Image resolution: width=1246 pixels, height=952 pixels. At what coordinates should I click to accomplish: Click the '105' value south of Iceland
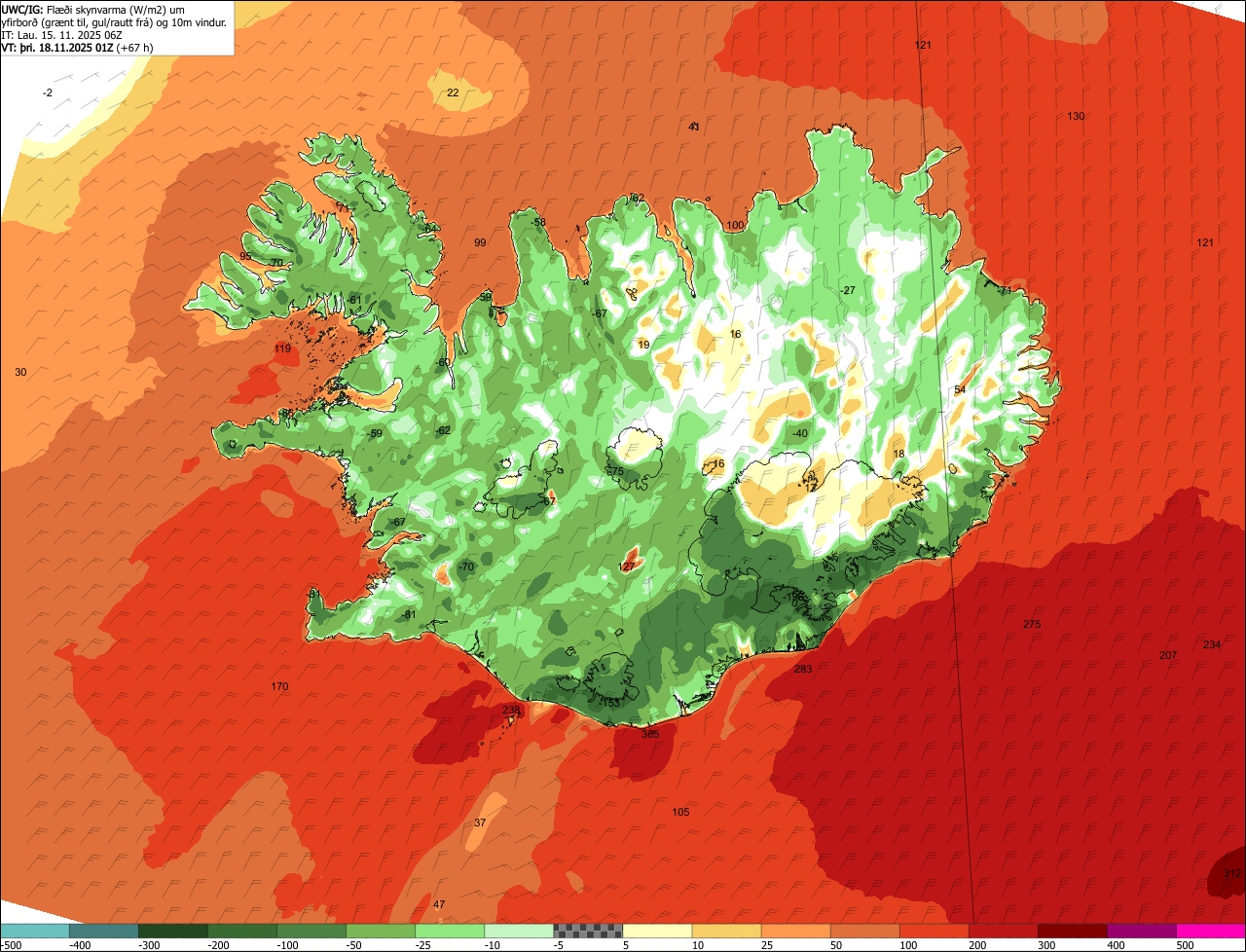[680, 812]
